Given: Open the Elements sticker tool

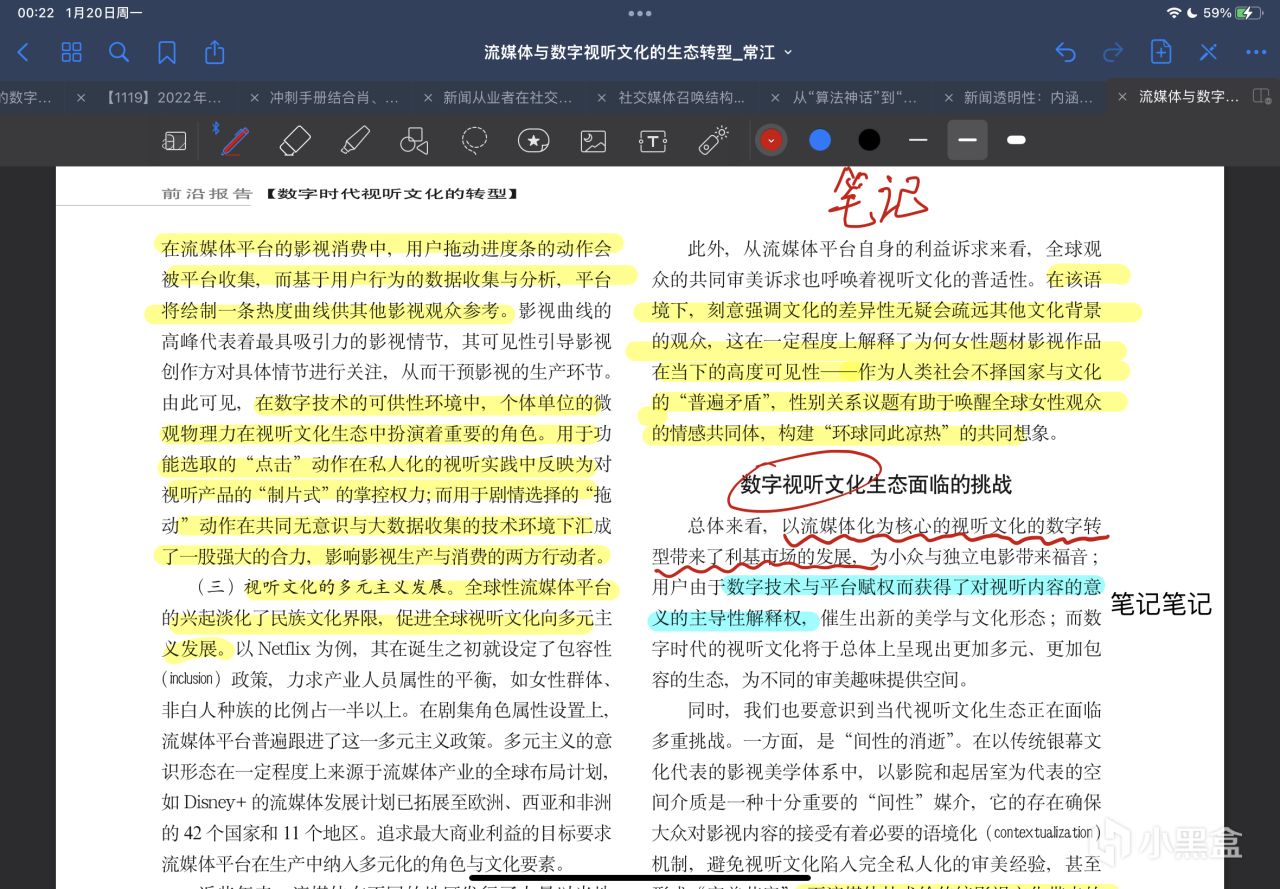Looking at the screenshot, I should click(x=533, y=141).
